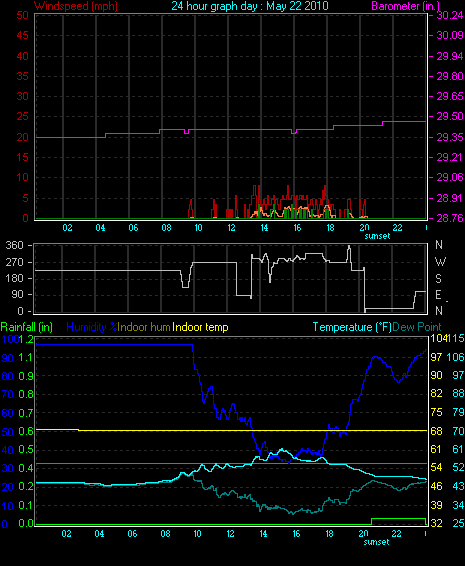Click cyan temperature axis value 34
465x566 pixels.
458,505
